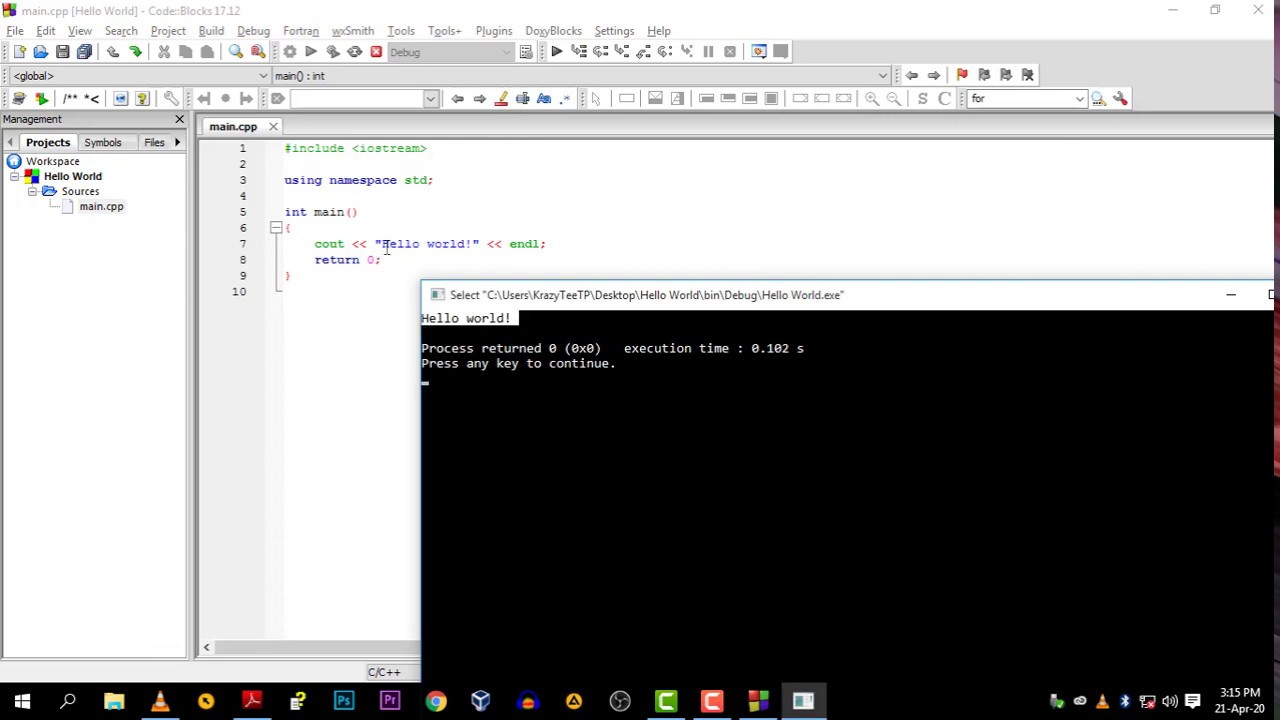Click the red Toggle bookmark flag icon
Screen dimensions: 1280x720
click(x=962, y=75)
